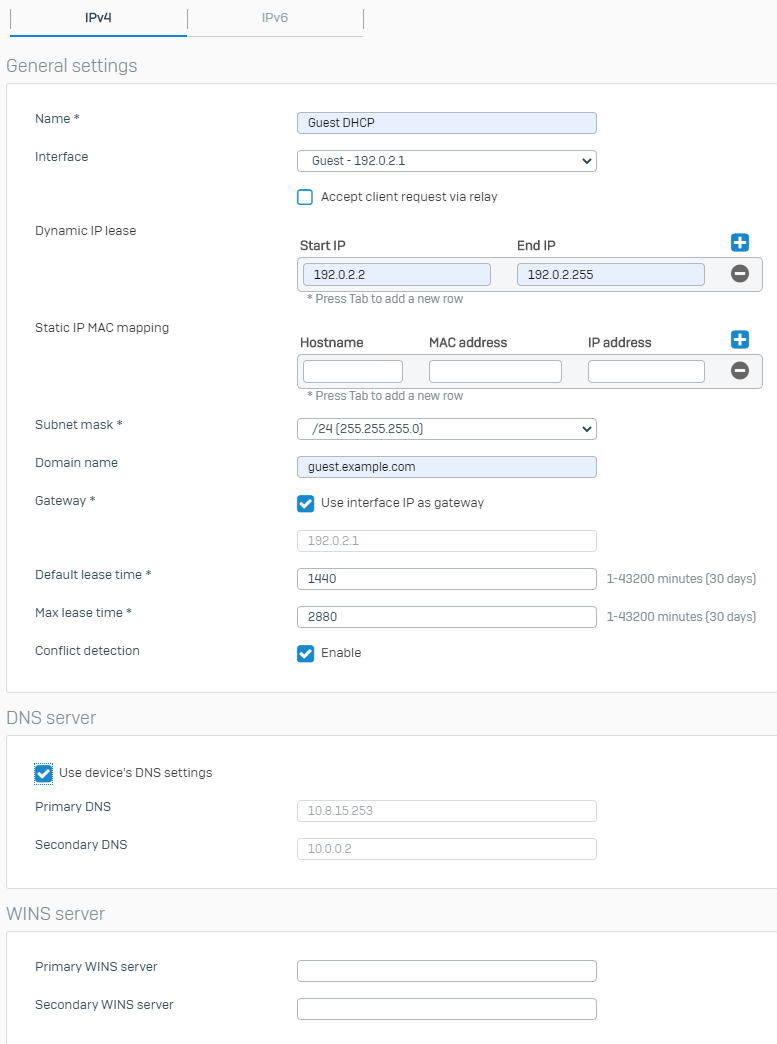Uncheck Use interface IP as gateway
Screen dimensions: 777x1044
(305, 503)
